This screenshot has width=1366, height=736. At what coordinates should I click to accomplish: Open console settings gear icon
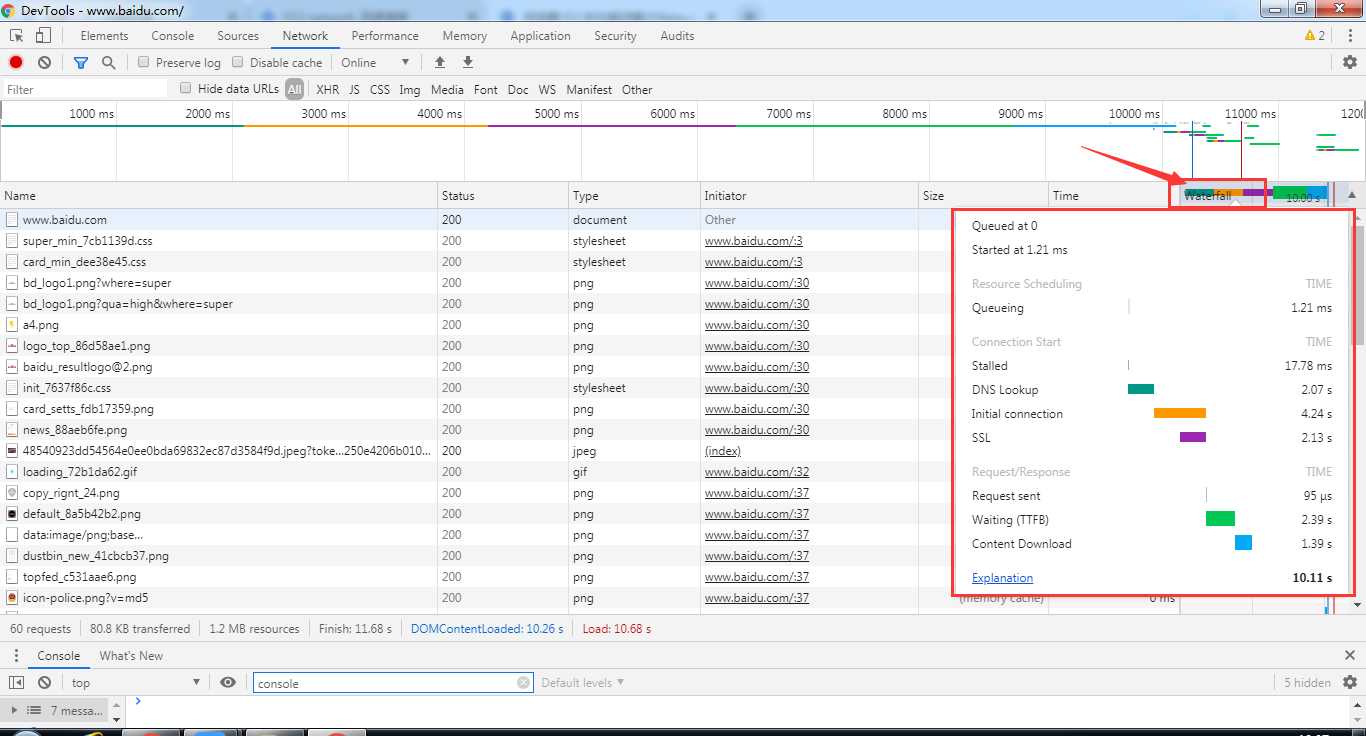tap(1350, 682)
